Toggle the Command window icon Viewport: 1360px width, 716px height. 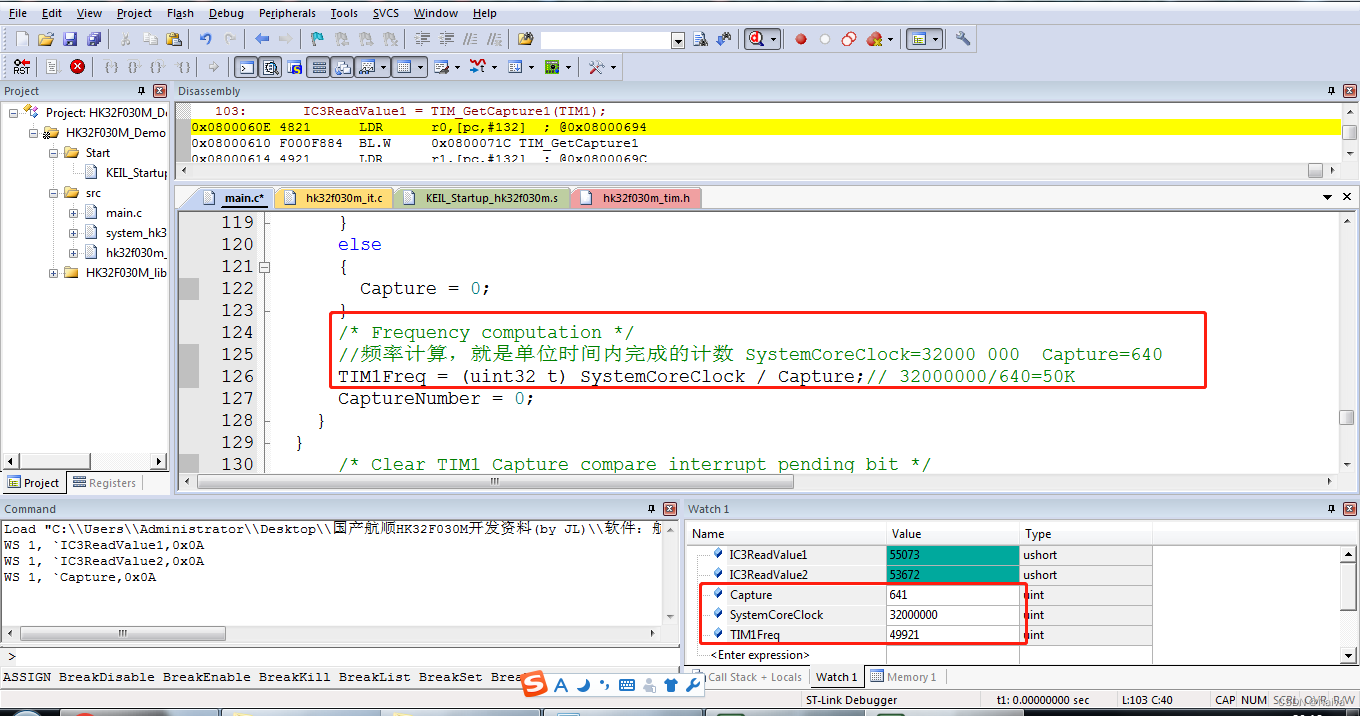click(x=246, y=67)
